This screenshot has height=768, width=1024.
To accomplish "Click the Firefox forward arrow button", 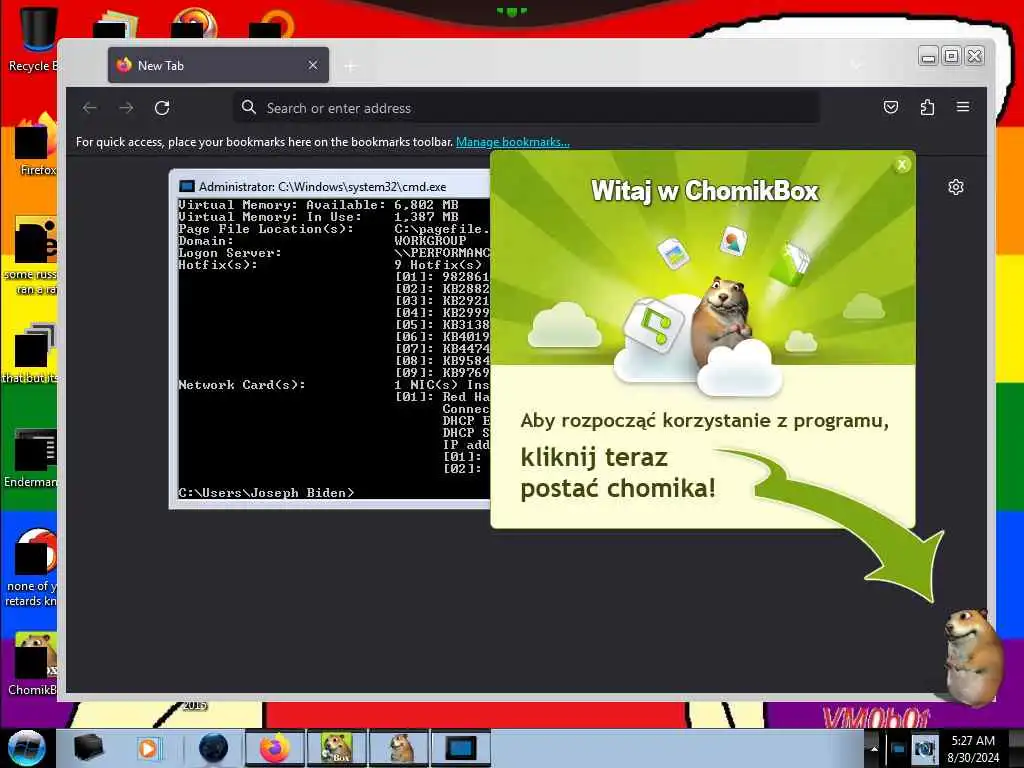I will click(127, 108).
